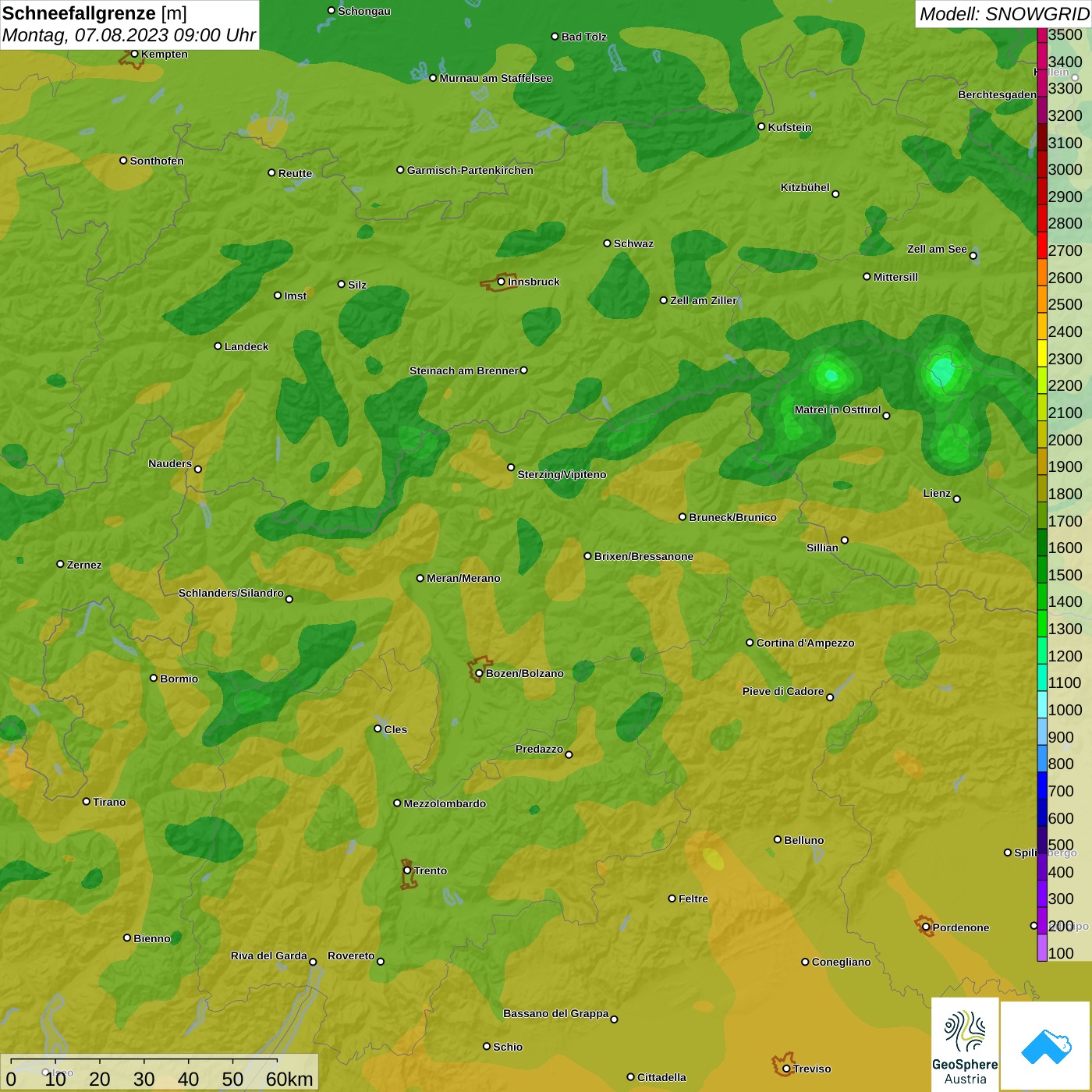The height and width of the screenshot is (1092, 1092).
Task: Select the Bozen/Bolzano city marker
Action: (x=479, y=673)
